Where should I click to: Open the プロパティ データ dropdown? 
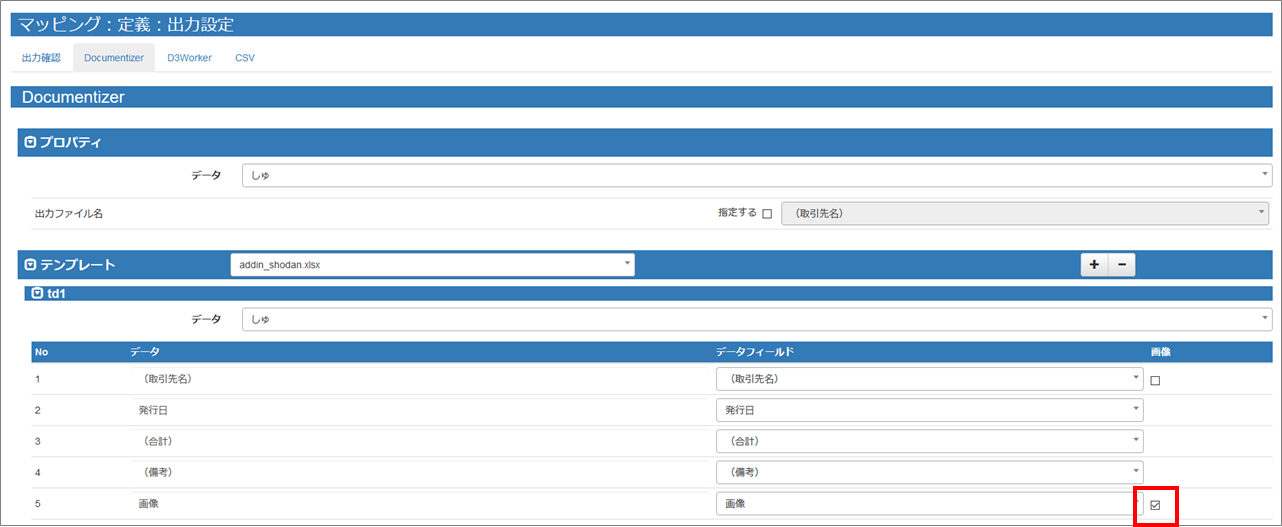756,176
